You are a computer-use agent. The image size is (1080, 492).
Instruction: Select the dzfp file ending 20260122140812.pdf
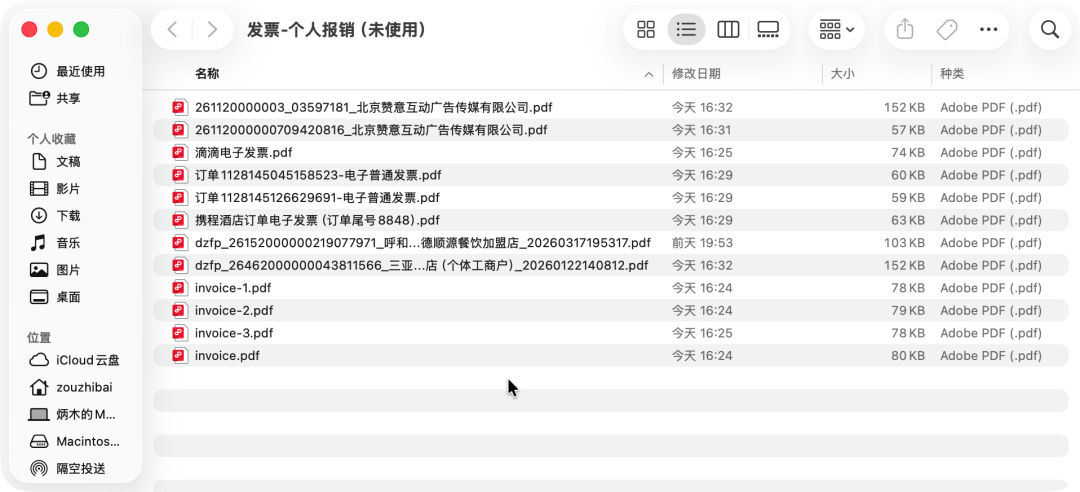point(610,265)
